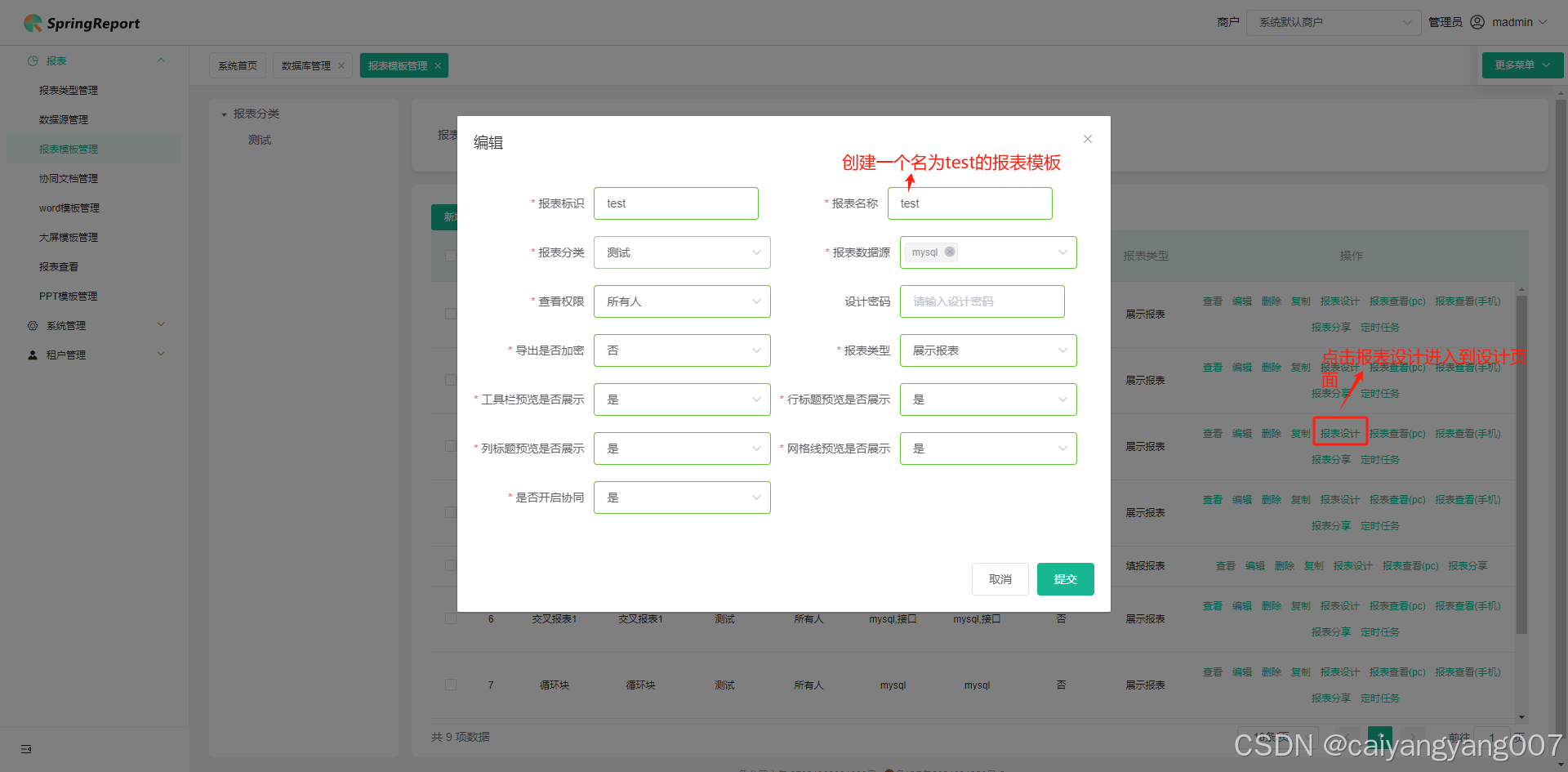Close the 报表模板管理 tab
The height and width of the screenshot is (772, 1568).
pos(438,65)
